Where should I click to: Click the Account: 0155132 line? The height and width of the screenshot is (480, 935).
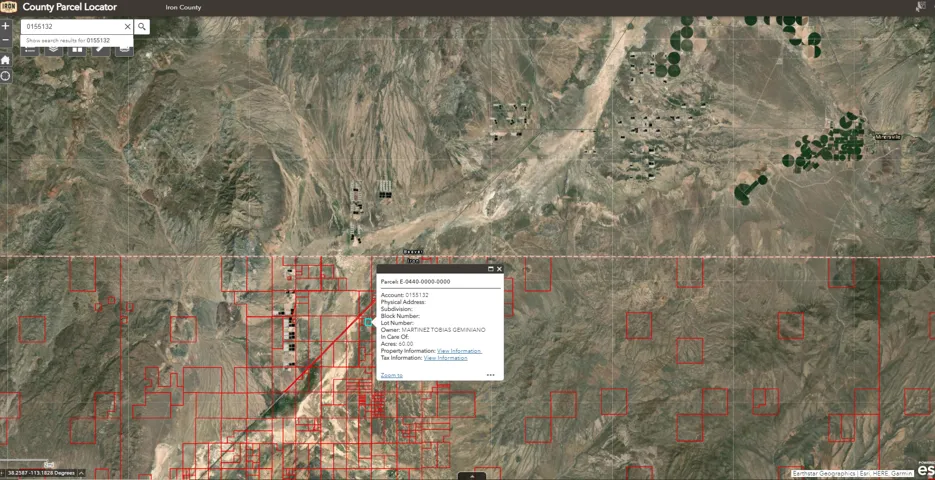[x=405, y=295]
